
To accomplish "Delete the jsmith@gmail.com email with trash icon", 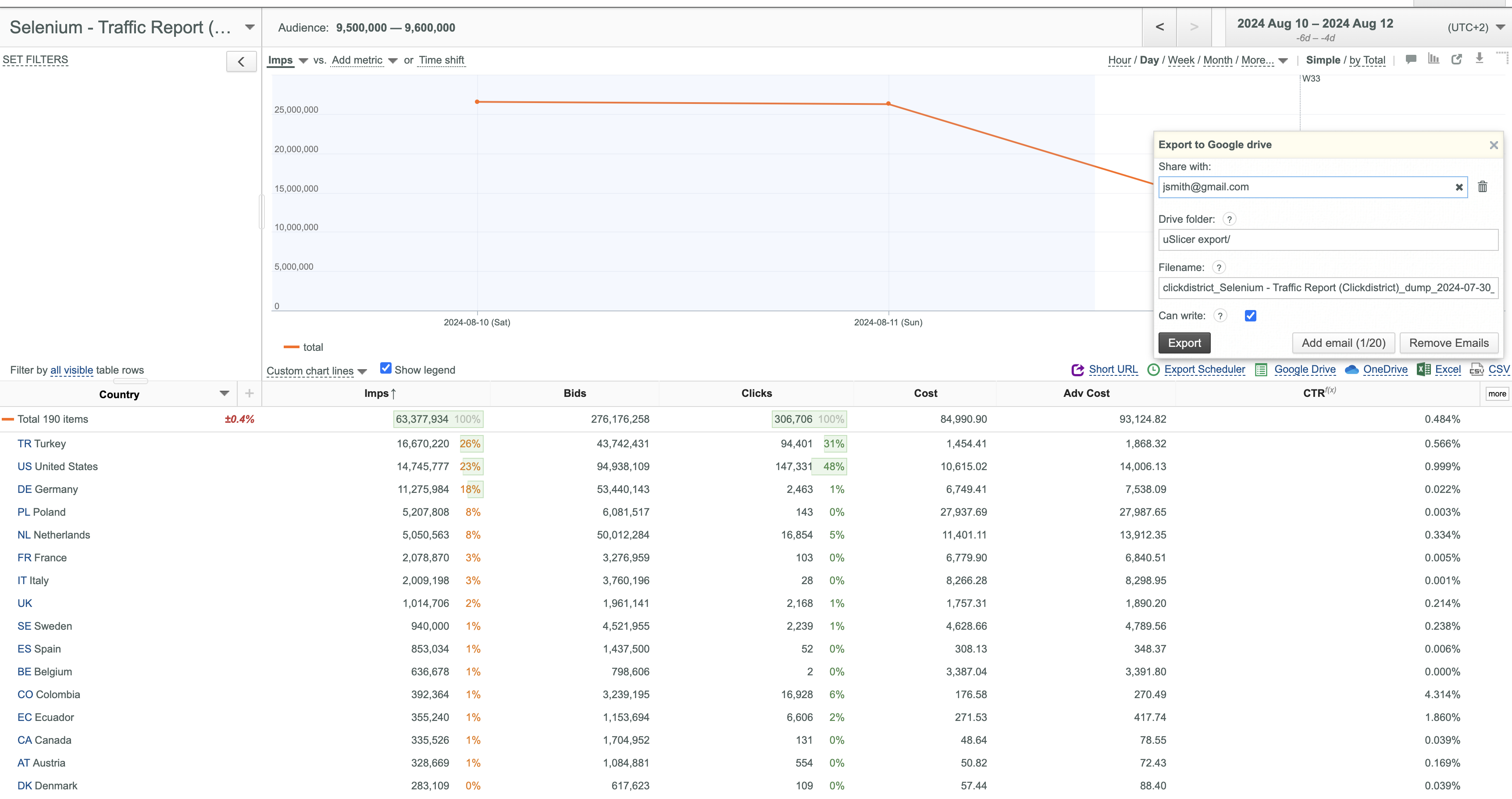I will click(x=1483, y=187).
